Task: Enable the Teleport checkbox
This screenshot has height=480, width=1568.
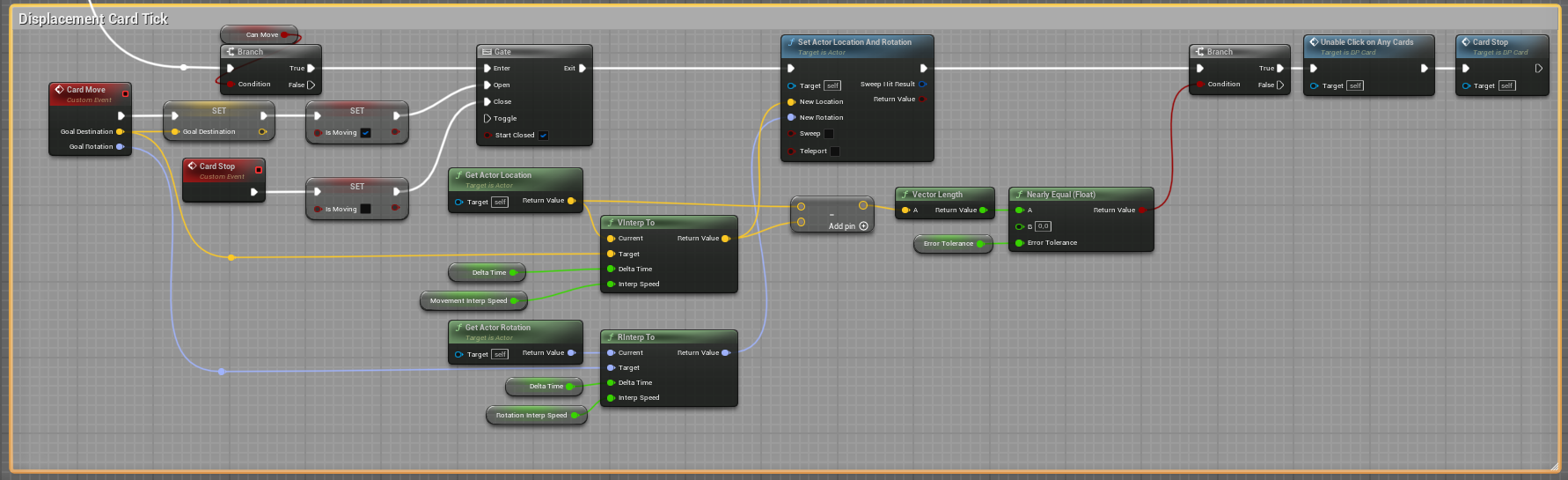Action: point(835,151)
